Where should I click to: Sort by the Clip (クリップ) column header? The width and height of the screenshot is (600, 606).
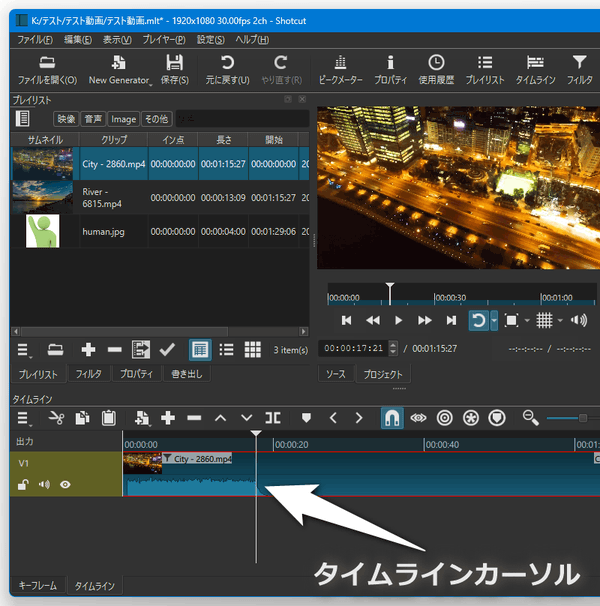pos(114,140)
